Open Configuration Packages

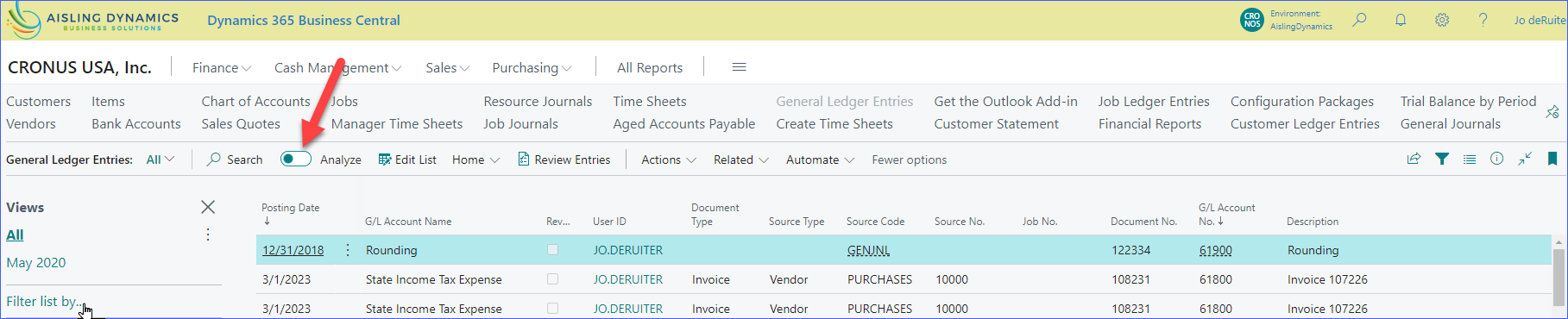1302,102
